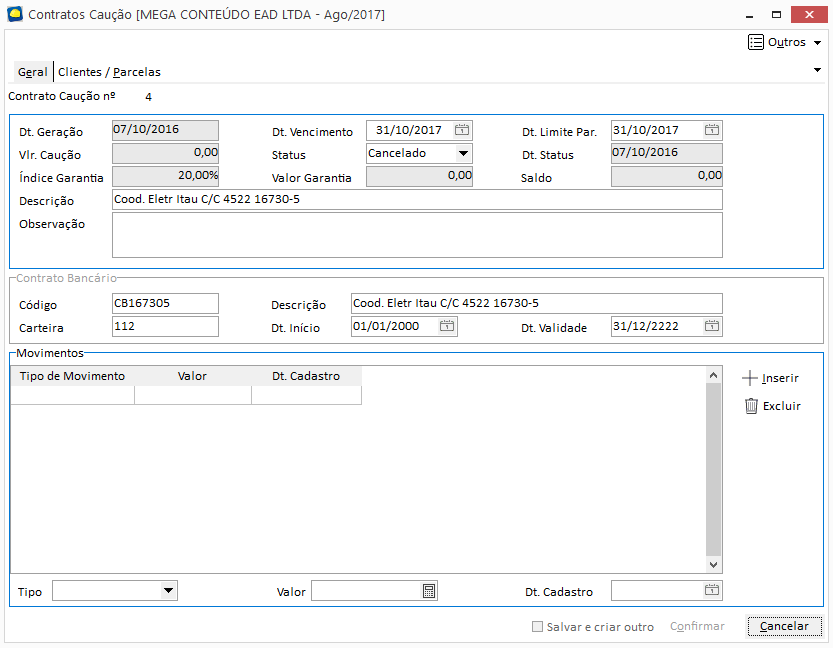Close the Contratos Caução window
833x648 pixels.
tap(809, 14)
